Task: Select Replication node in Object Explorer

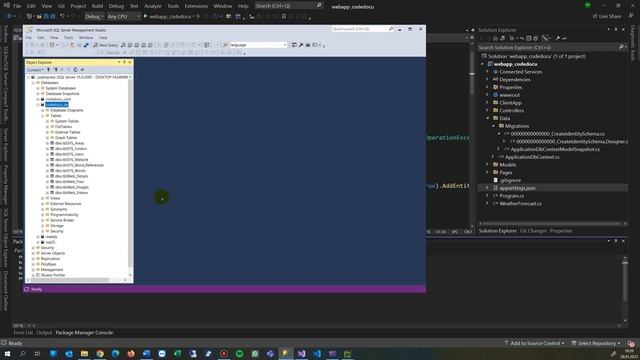Action: pos(50,259)
